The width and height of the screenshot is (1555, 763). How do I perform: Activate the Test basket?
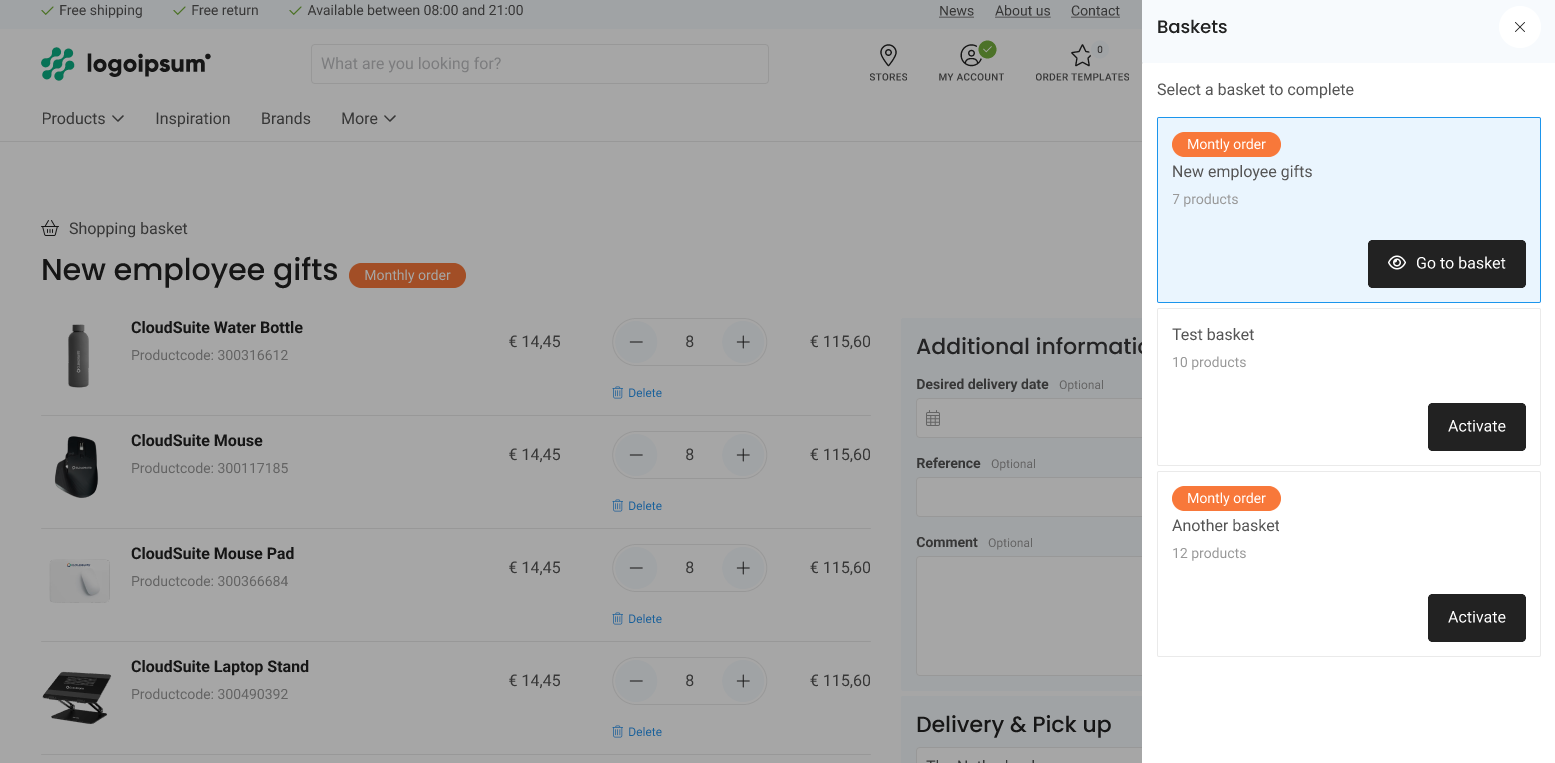coord(1476,426)
